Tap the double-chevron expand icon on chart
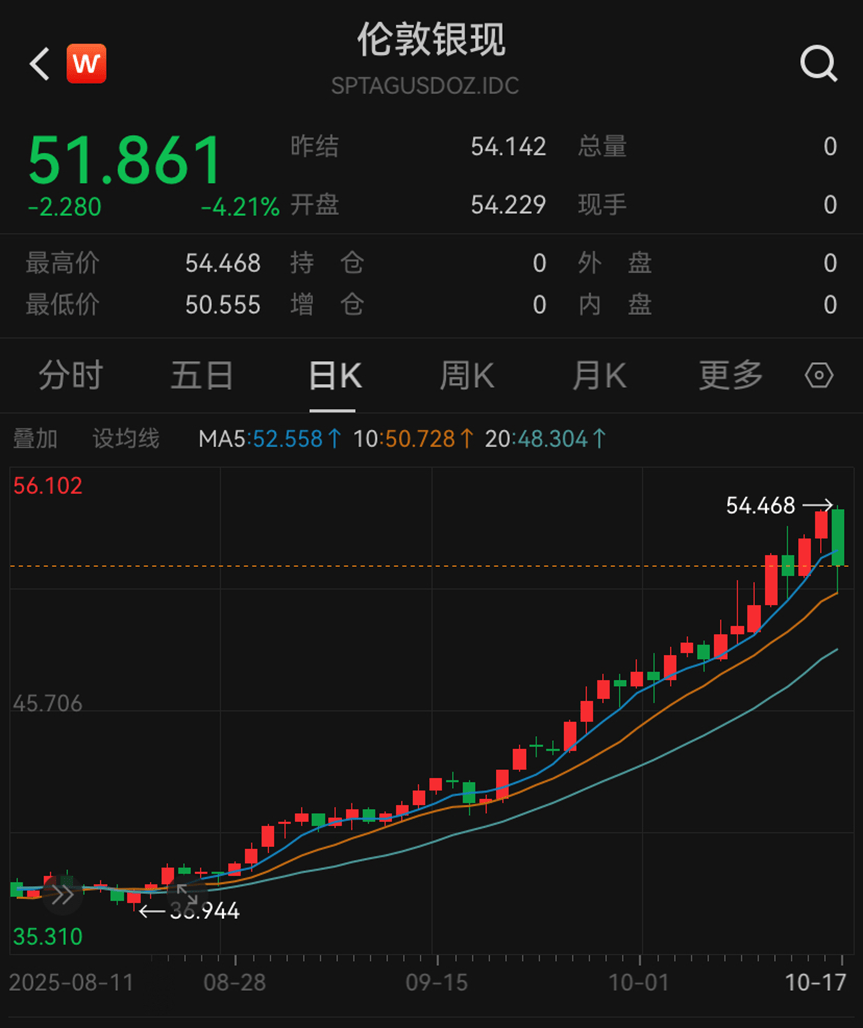Image resolution: width=863 pixels, height=1028 pixels. click(x=62, y=895)
